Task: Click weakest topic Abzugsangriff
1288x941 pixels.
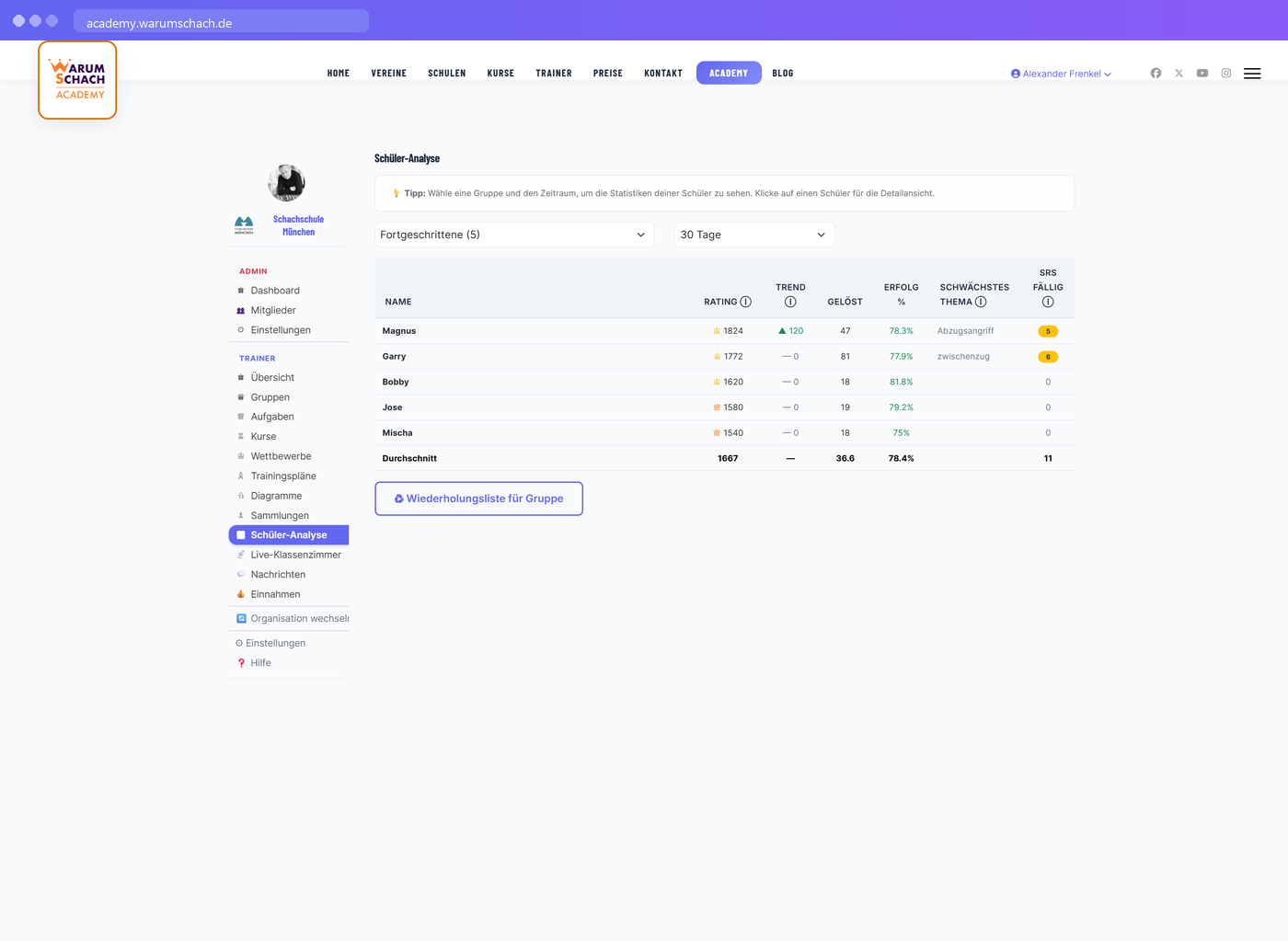Action: 965,331
